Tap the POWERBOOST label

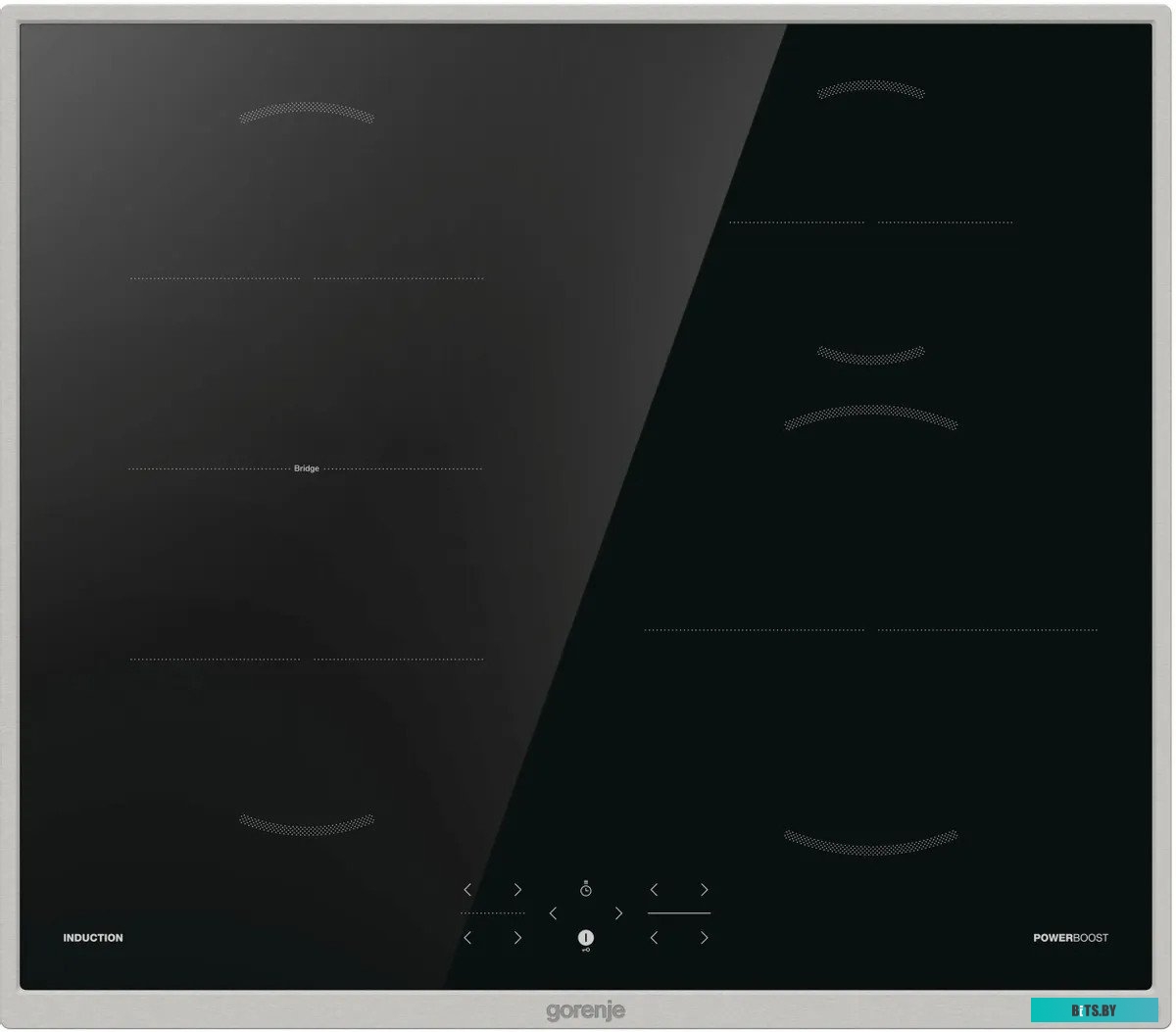pos(1070,938)
